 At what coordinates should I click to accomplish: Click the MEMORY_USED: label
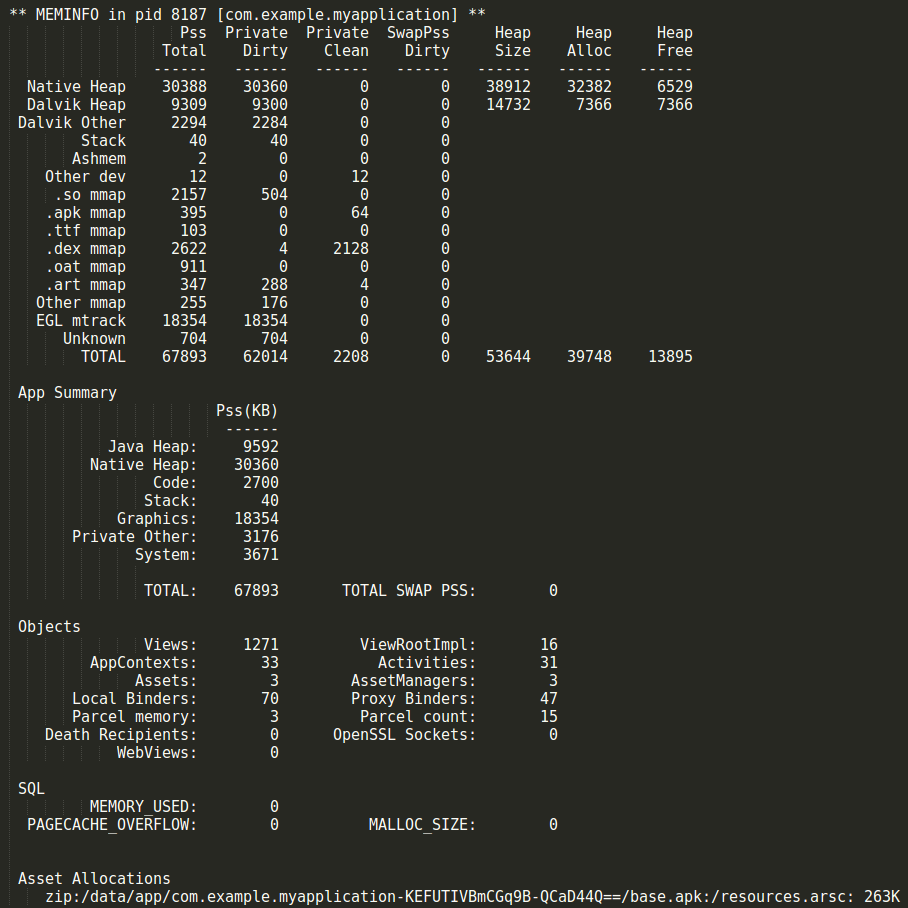(144, 807)
